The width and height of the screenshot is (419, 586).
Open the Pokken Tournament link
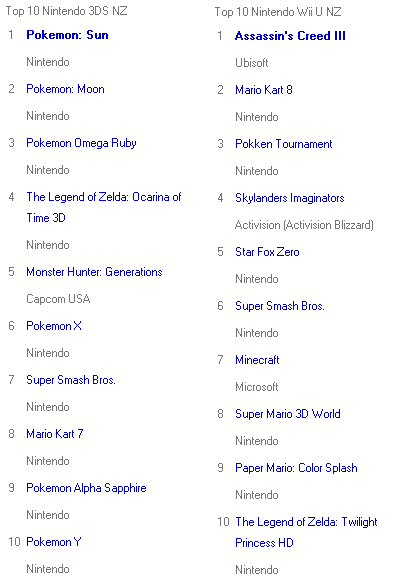pyautogui.click(x=284, y=144)
